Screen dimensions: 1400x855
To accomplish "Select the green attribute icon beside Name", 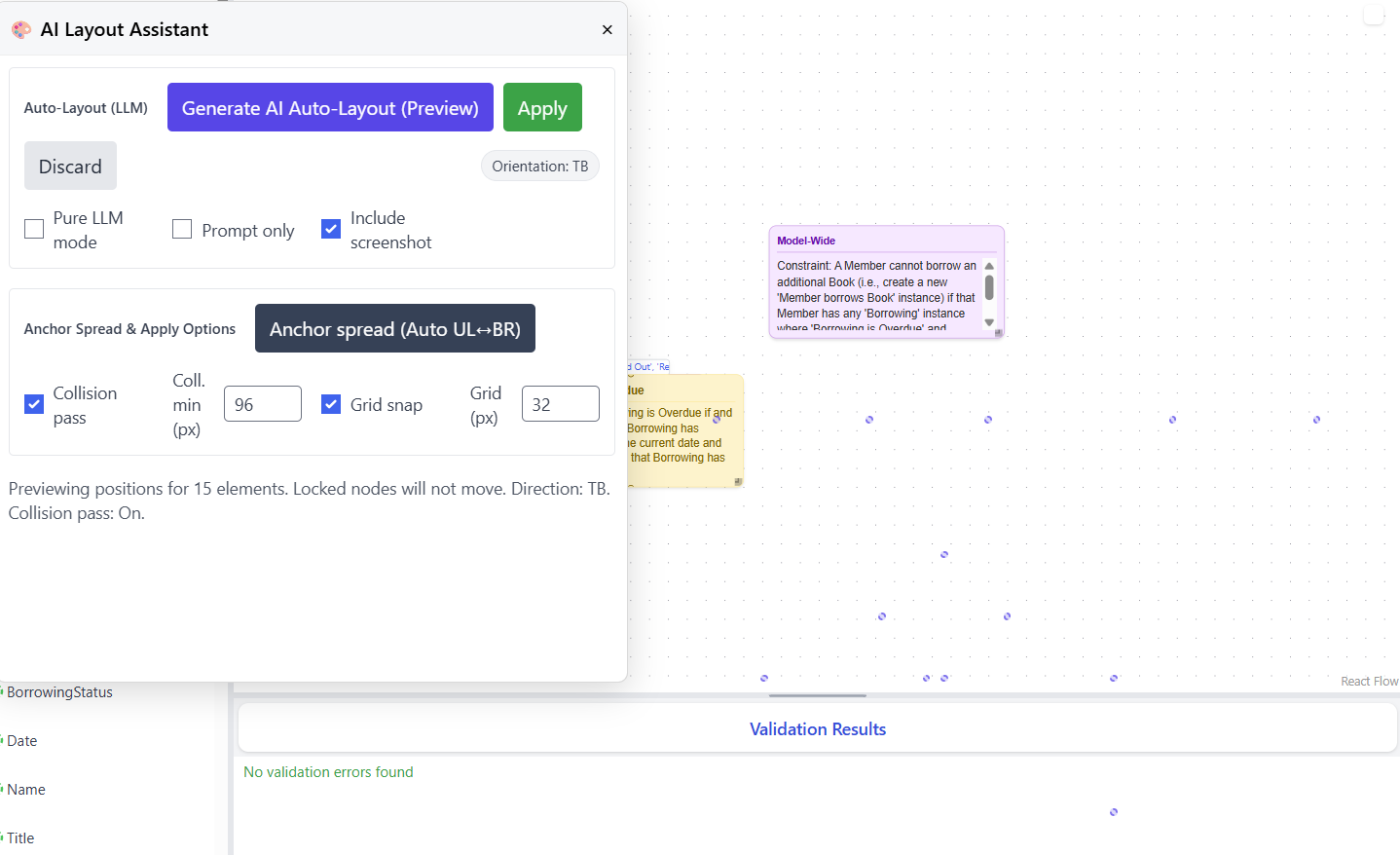I will [3, 789].
